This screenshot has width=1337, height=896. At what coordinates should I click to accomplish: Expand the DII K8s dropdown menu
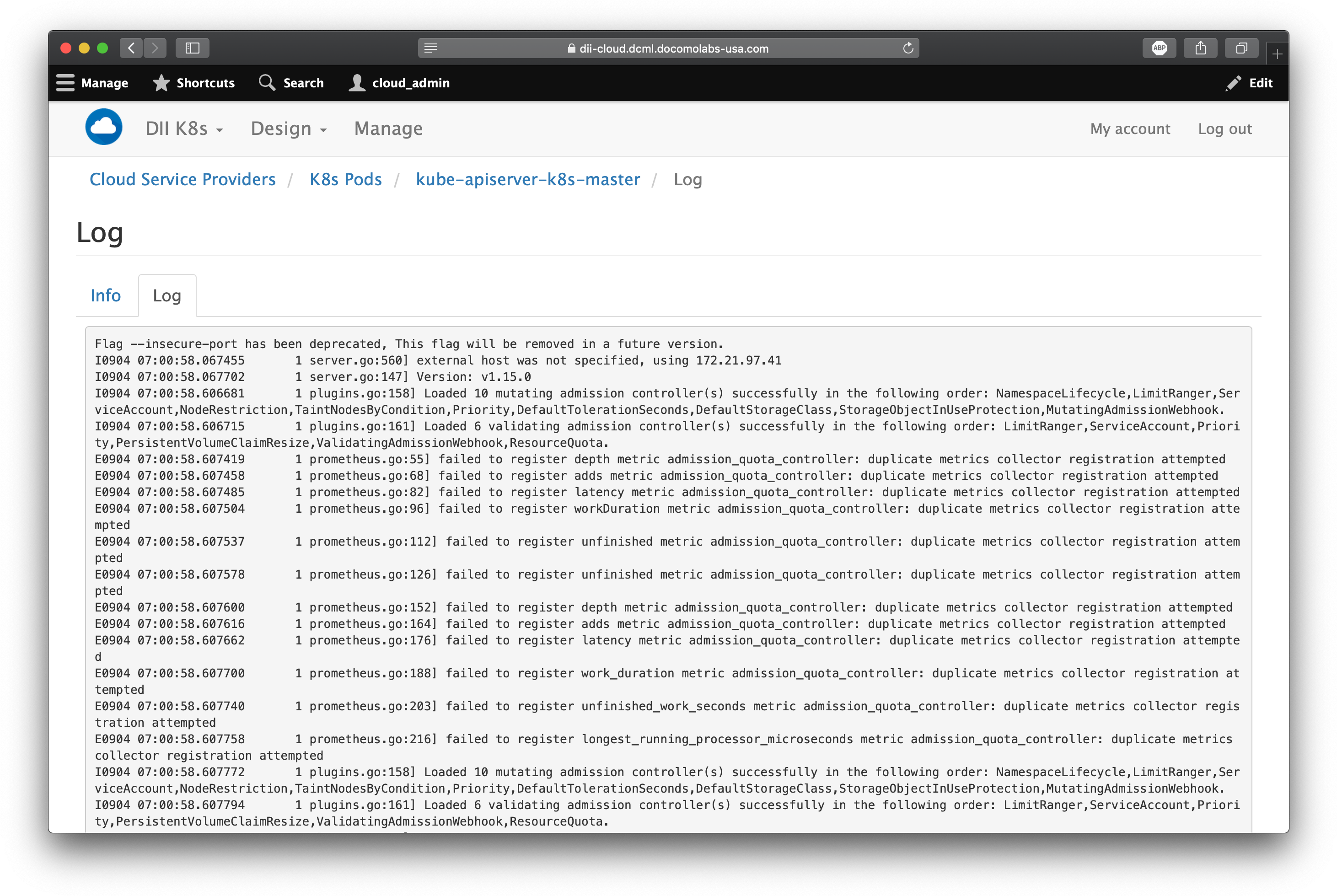coord(184,129)
